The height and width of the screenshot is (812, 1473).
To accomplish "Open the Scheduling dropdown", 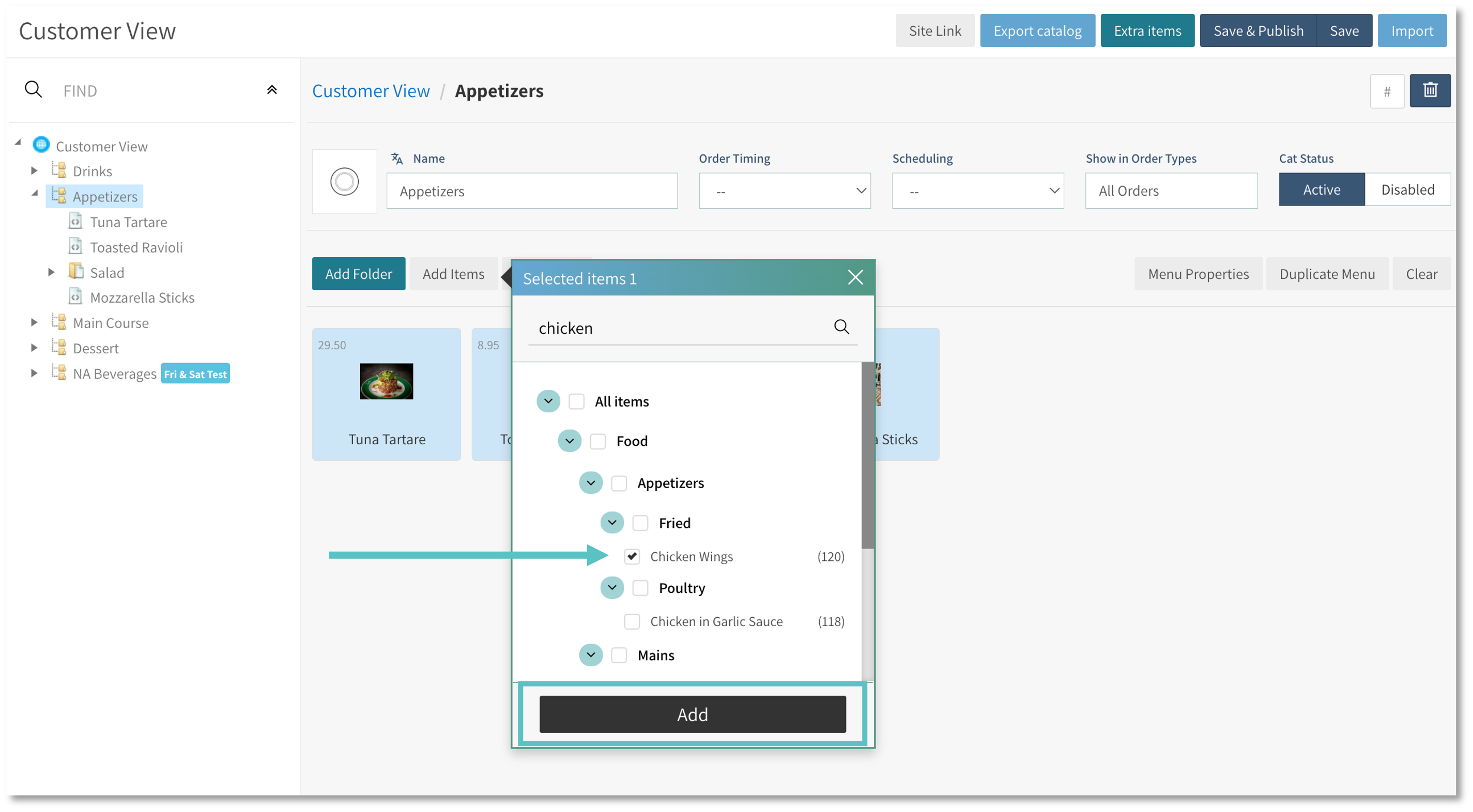I will (977, 191).
